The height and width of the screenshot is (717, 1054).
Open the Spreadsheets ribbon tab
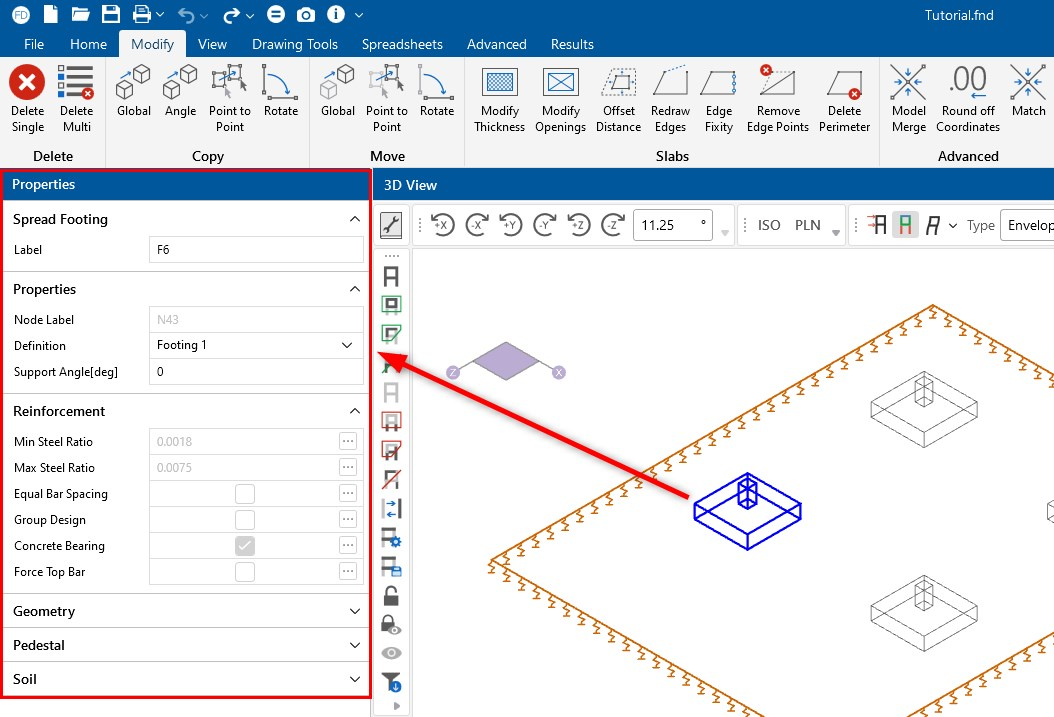[402, 44]
